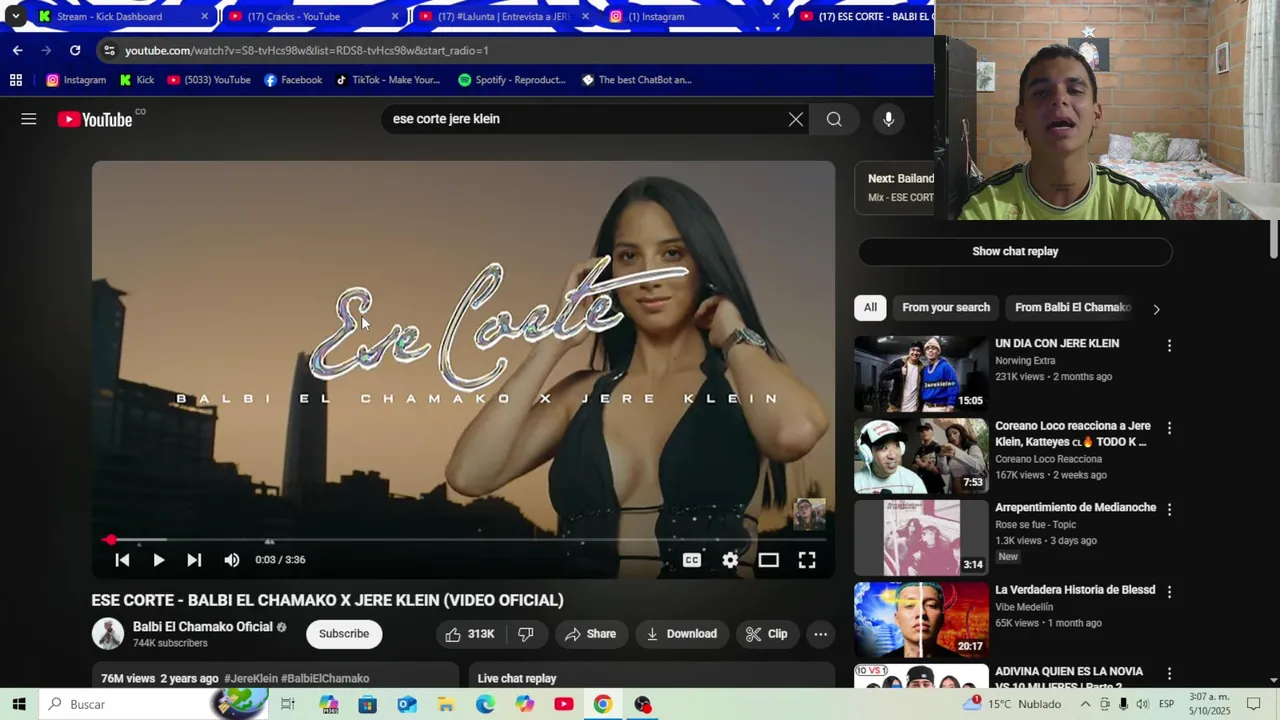Open UN DIA CON JERE KLEIN video thumbnail
The image size is (1280, 720).
[921, 373]
